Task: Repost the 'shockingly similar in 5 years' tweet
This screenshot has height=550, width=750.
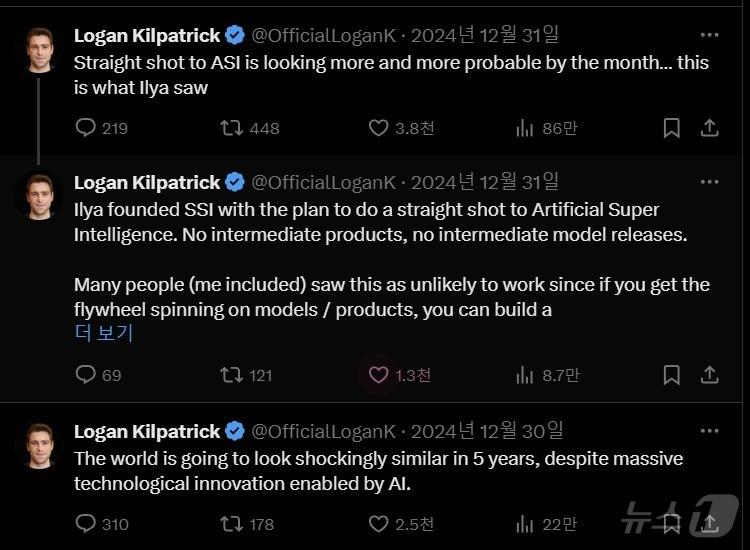Action: pyautogui.click(x=232, y=523)
